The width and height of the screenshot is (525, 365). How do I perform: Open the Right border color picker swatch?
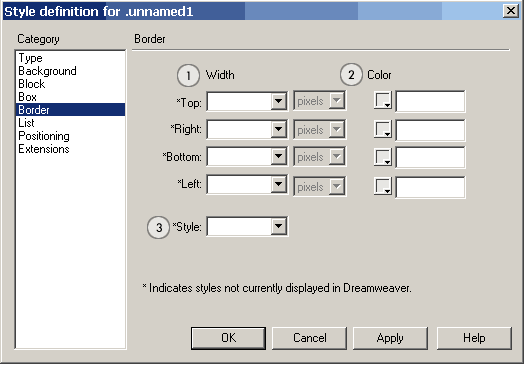[383, 129]
